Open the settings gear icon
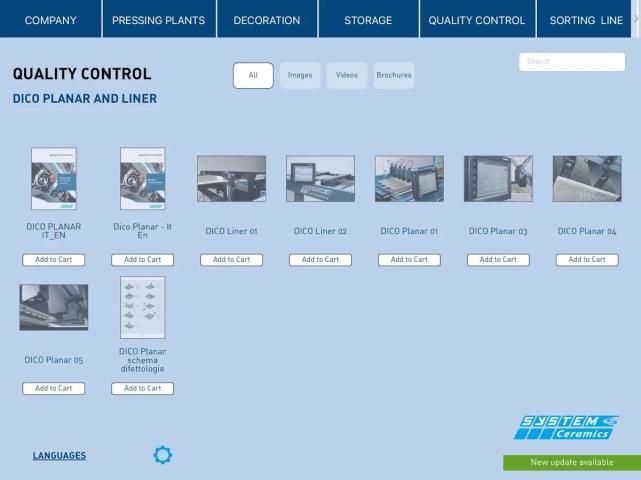641x480 pixels. coord(163,455)
